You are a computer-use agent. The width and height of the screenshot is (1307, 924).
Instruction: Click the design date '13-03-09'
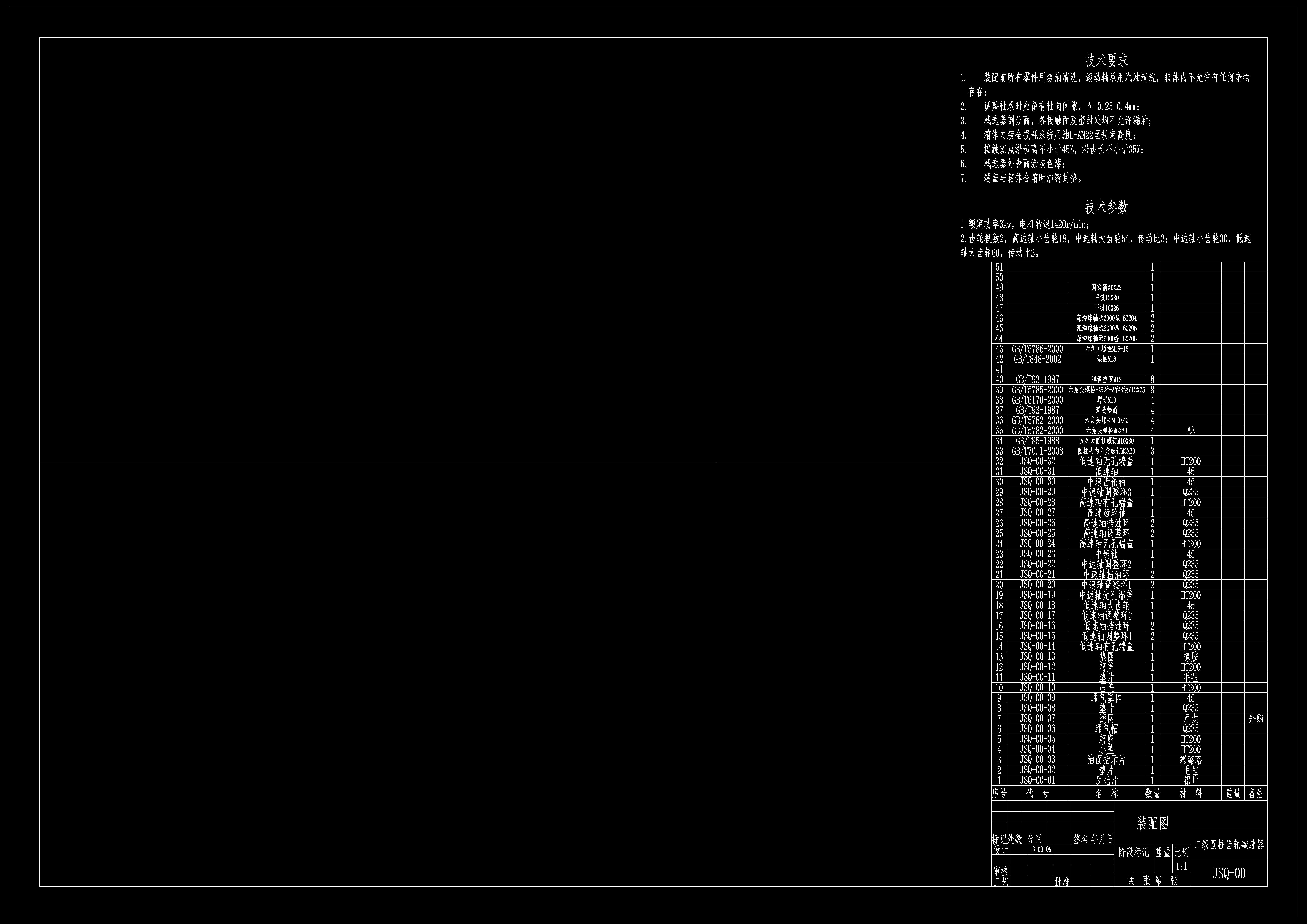(1041, 849)
